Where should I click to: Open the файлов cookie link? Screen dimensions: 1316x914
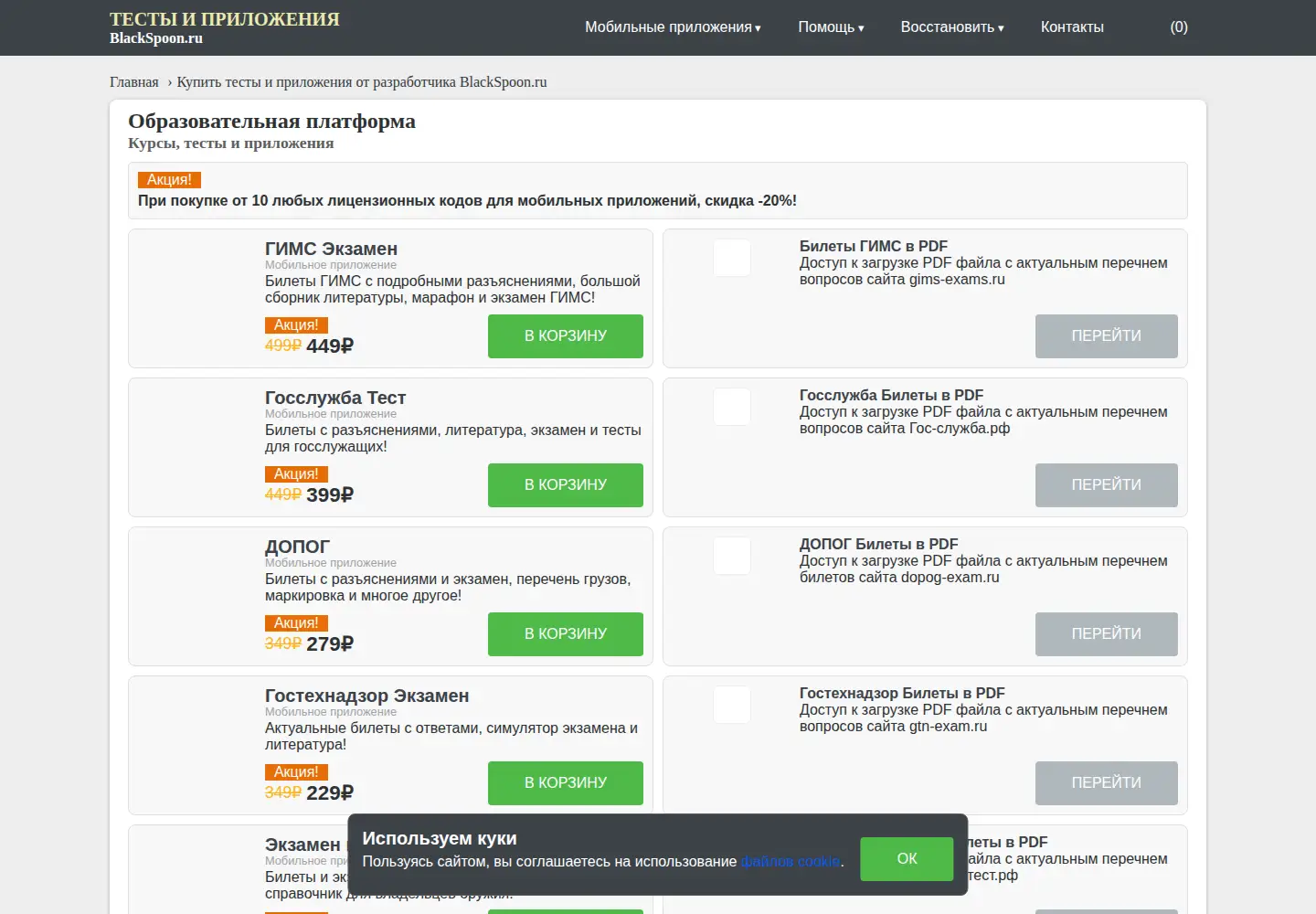point(791,862)
